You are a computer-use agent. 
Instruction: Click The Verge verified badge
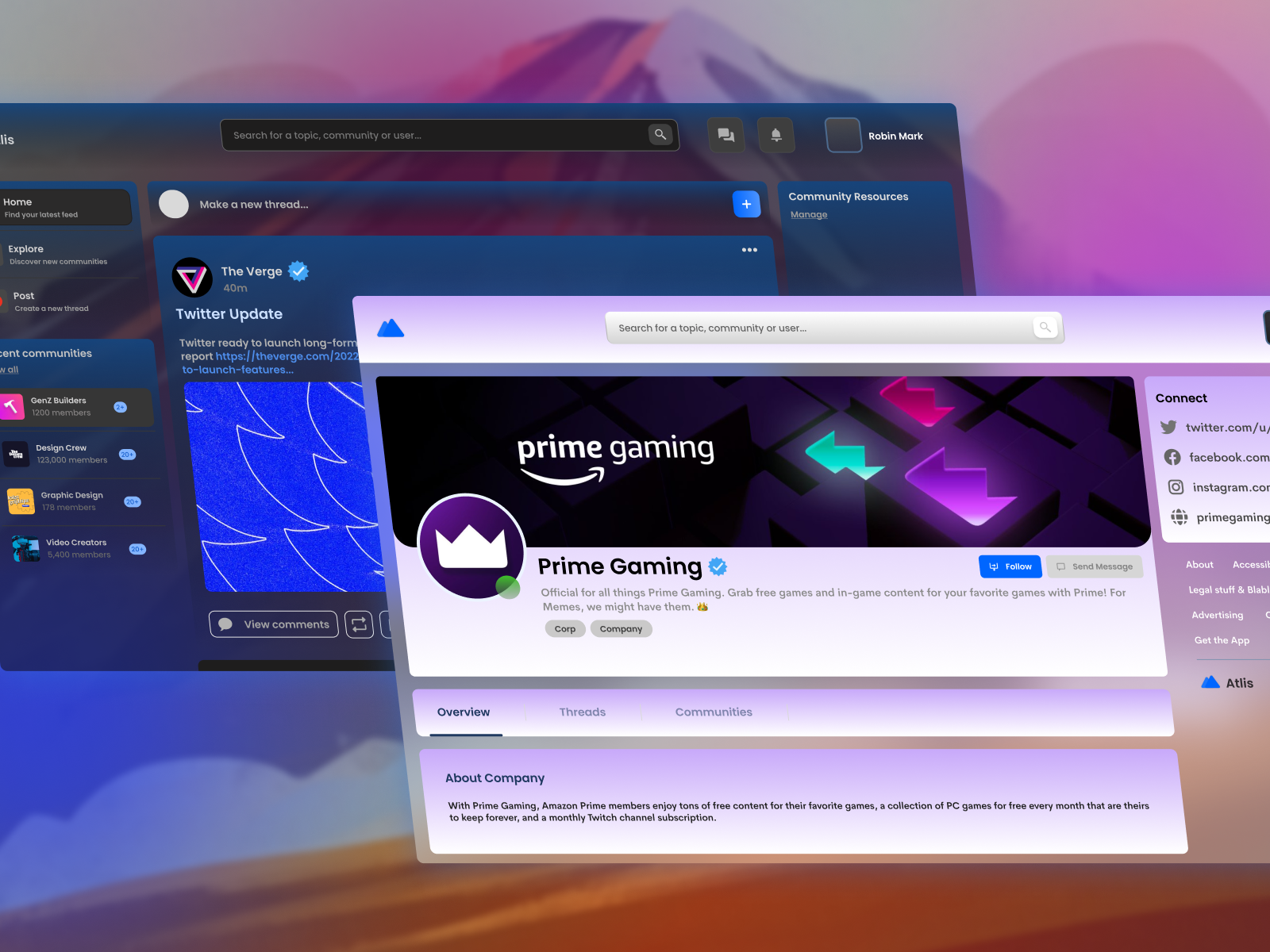coord(298,271)
